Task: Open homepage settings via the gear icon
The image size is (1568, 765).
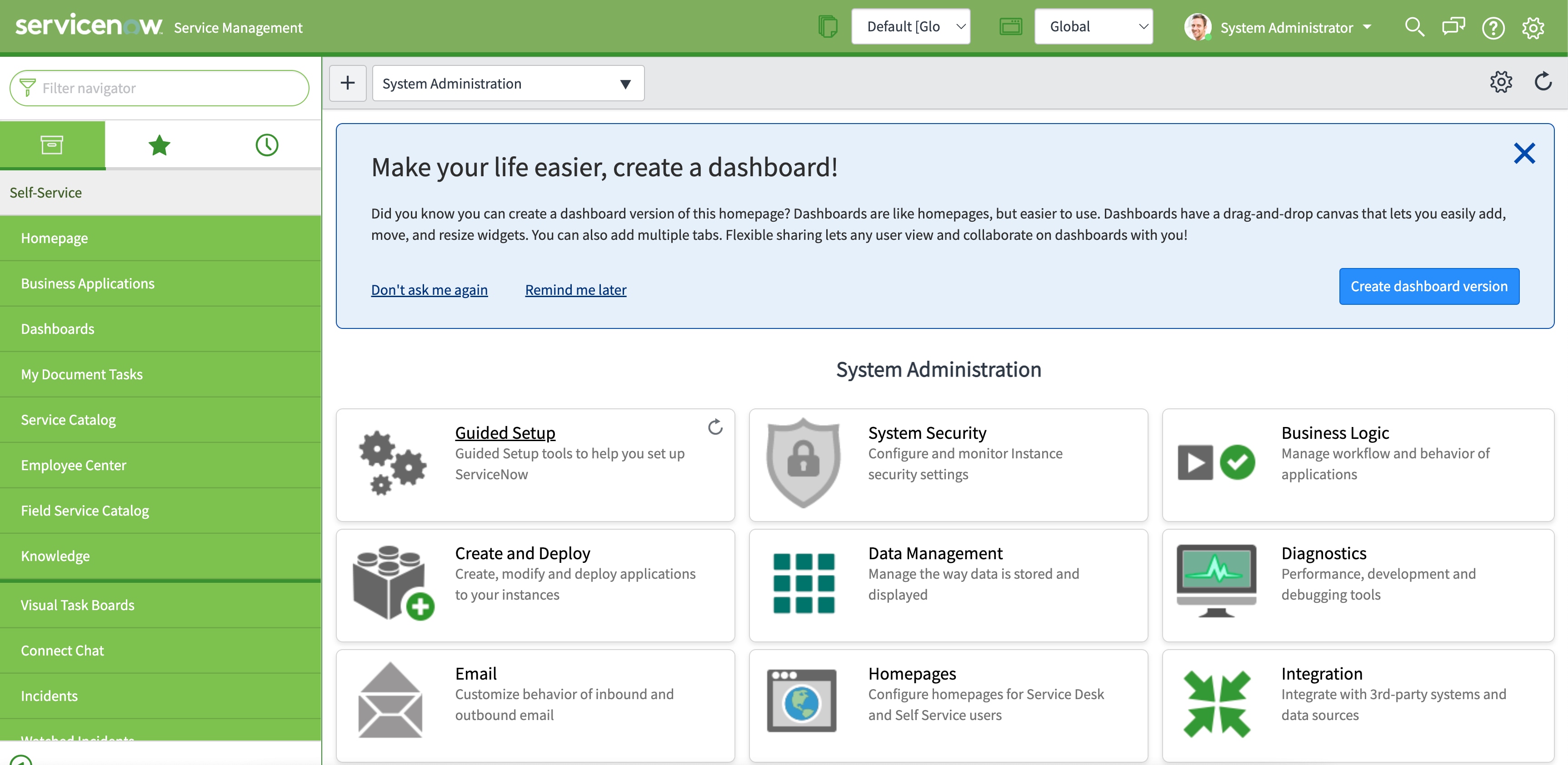Action: [1501, 82]
